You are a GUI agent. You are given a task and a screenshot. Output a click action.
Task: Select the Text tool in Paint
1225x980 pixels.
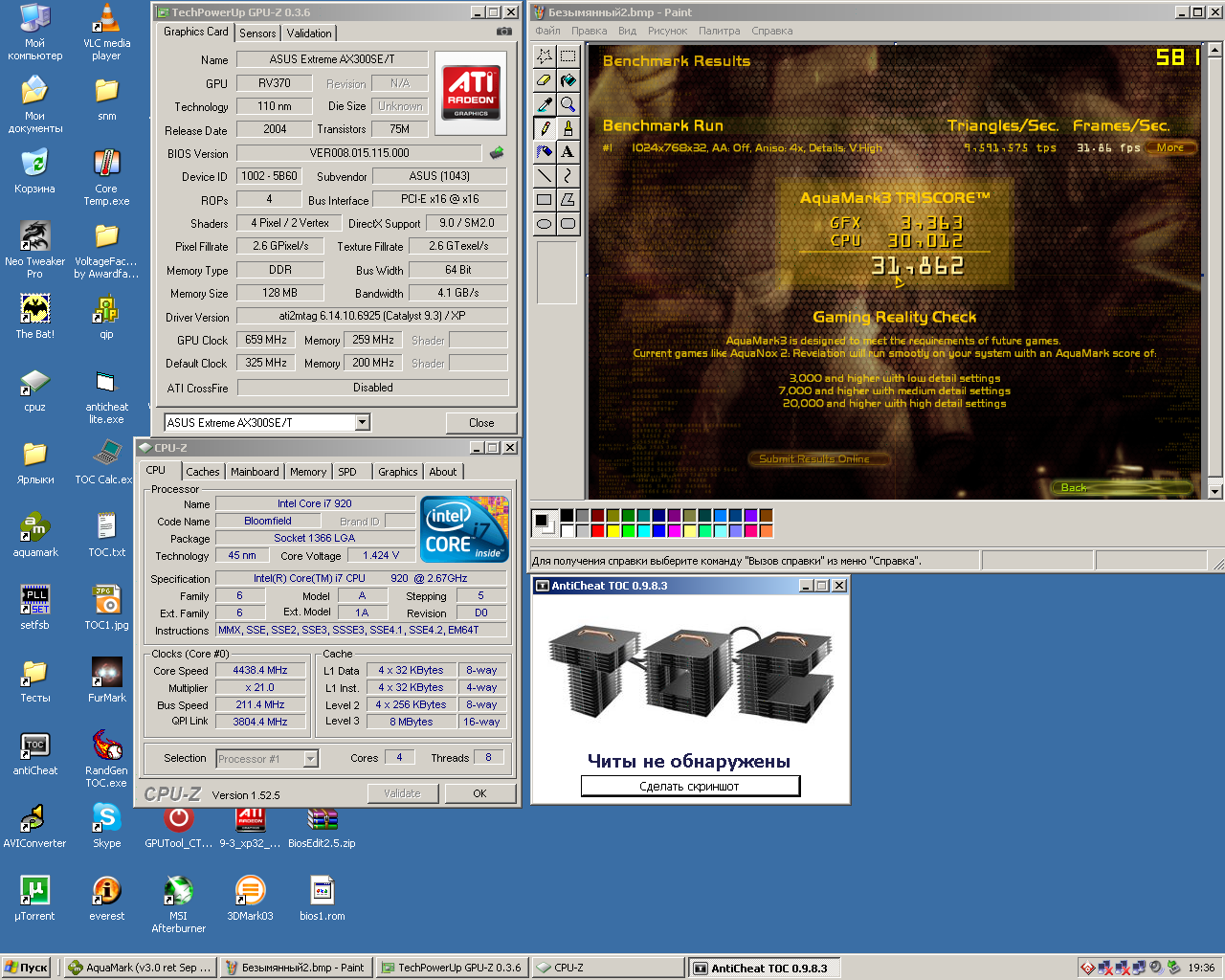click(568, 151)
